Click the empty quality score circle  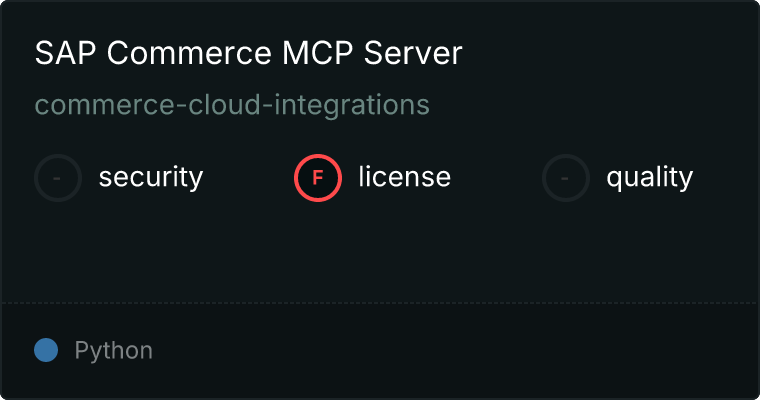[566, 178]
